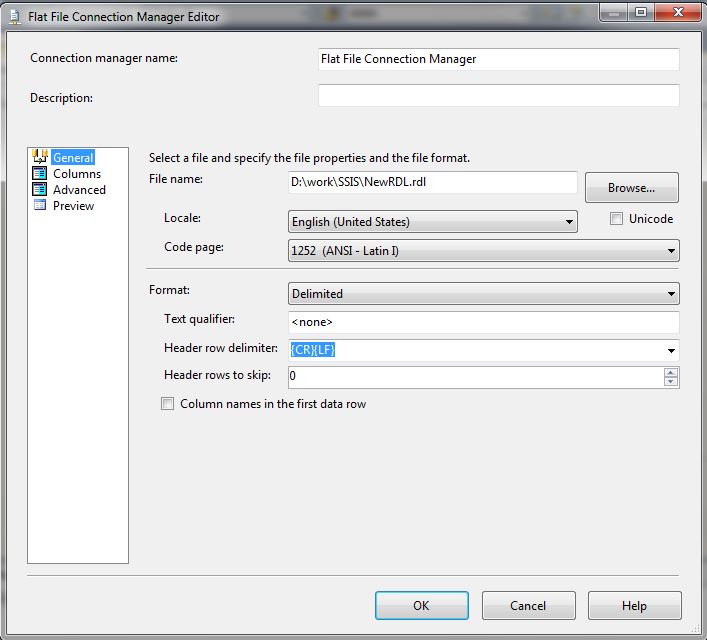
Task: Open Help for this dialog
Action: point(634,605)
